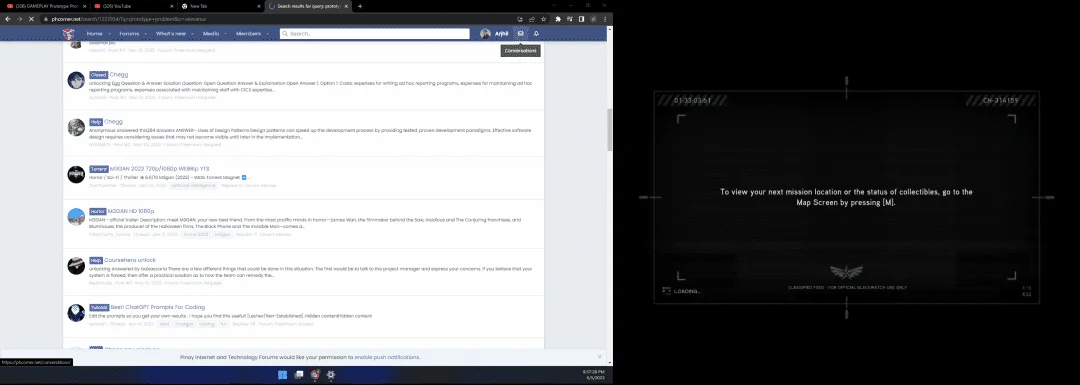The image size is (1080, 385).
Task: Dismiss the push notifications banner
Action: tap(600, 357)
